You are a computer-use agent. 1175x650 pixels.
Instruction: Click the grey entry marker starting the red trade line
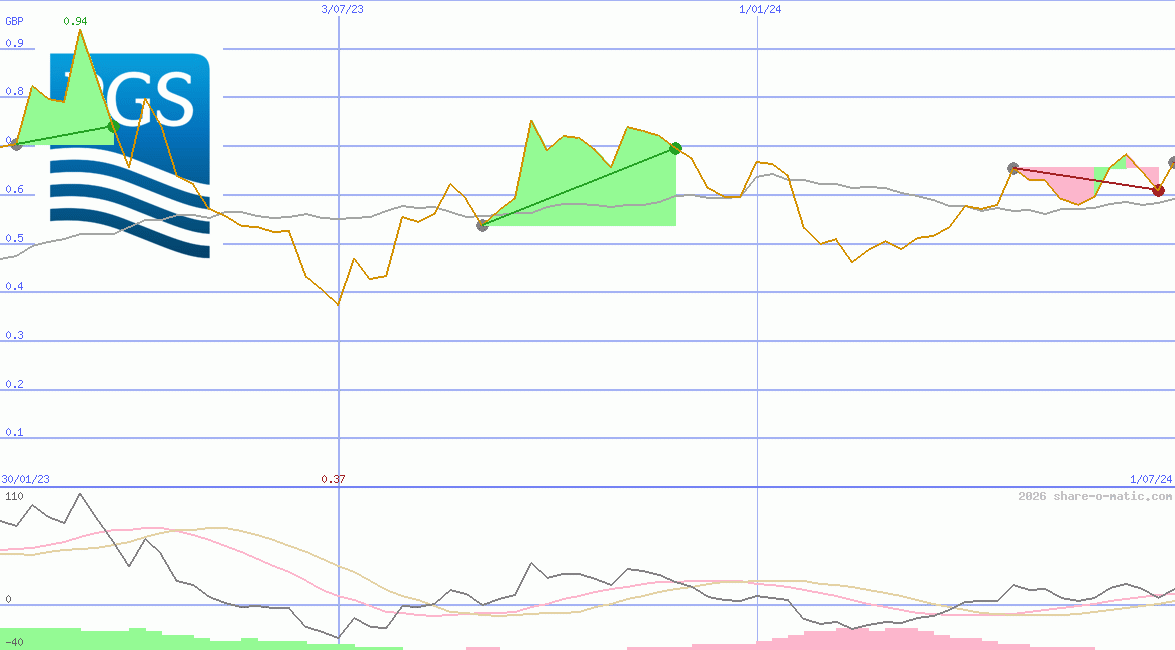coord(1013,169)
